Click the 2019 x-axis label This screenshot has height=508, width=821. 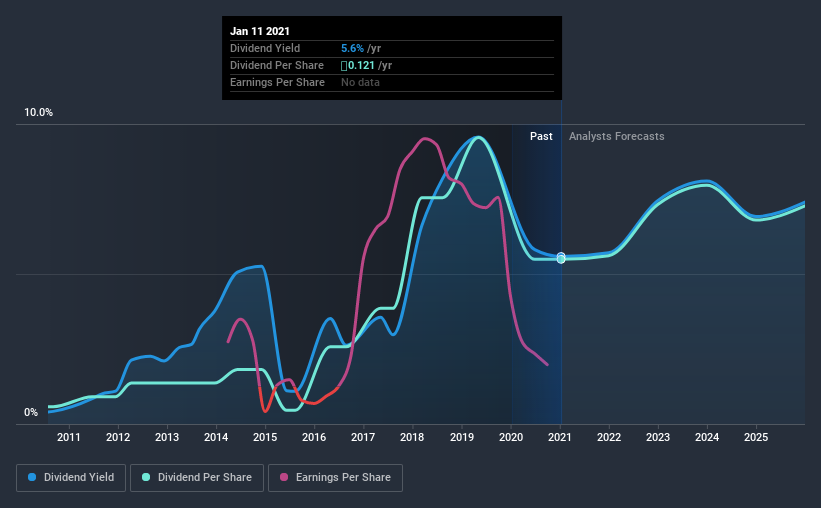(x=462, y=437)
